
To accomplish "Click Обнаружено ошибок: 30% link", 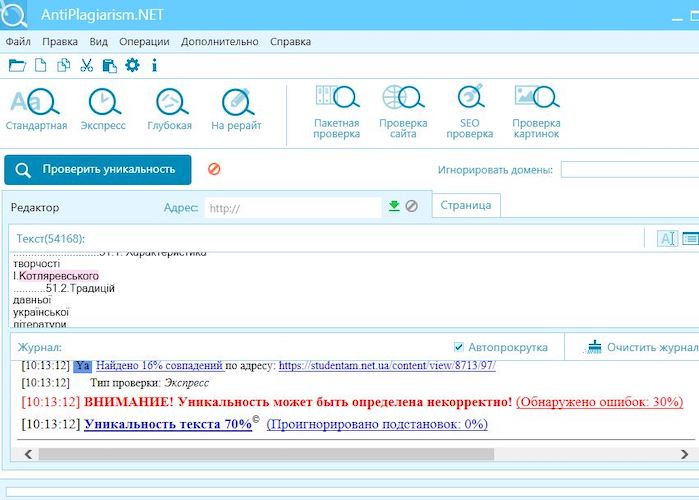I will tap(600, 402).
